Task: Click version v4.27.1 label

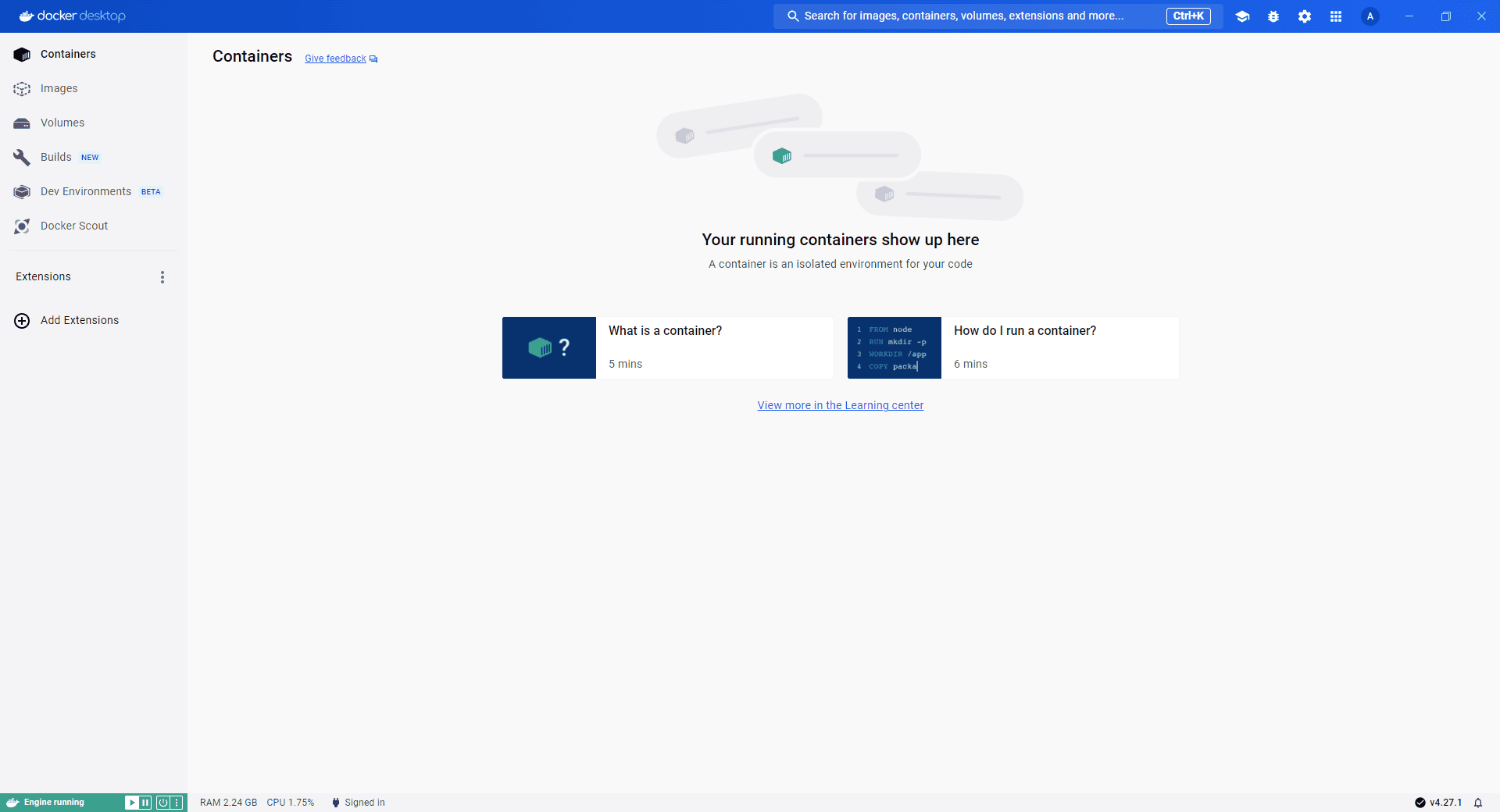Action: [1446, 803]
